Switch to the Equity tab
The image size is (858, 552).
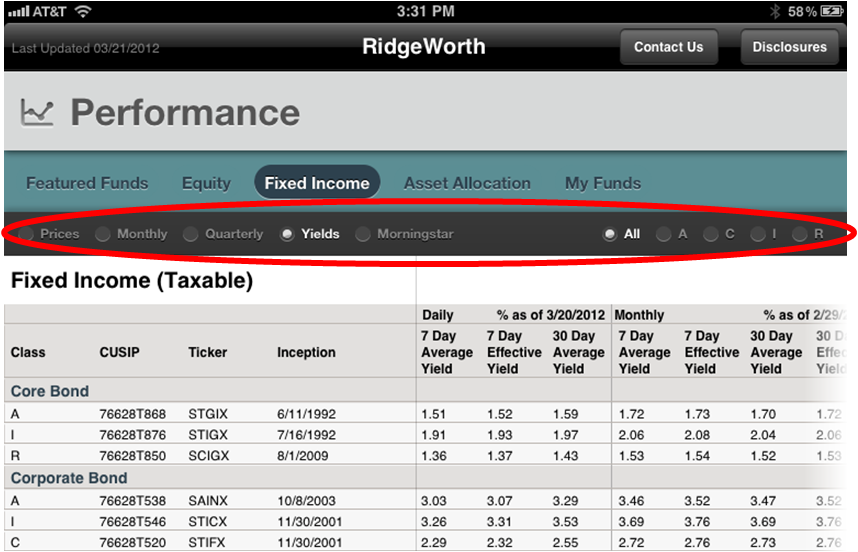click(x=206, y=183)
